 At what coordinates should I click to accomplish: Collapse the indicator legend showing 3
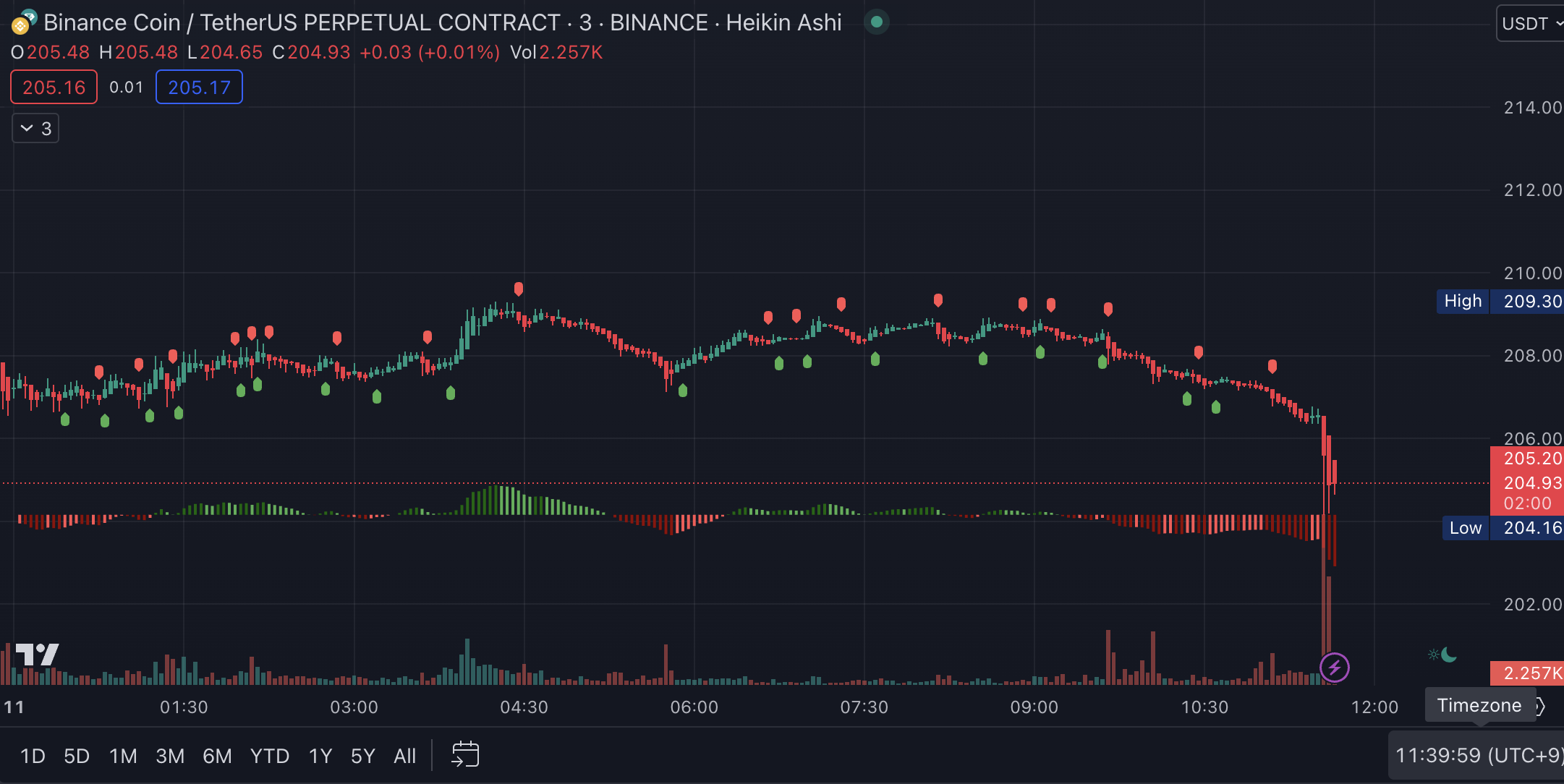[x=35, y=129]
